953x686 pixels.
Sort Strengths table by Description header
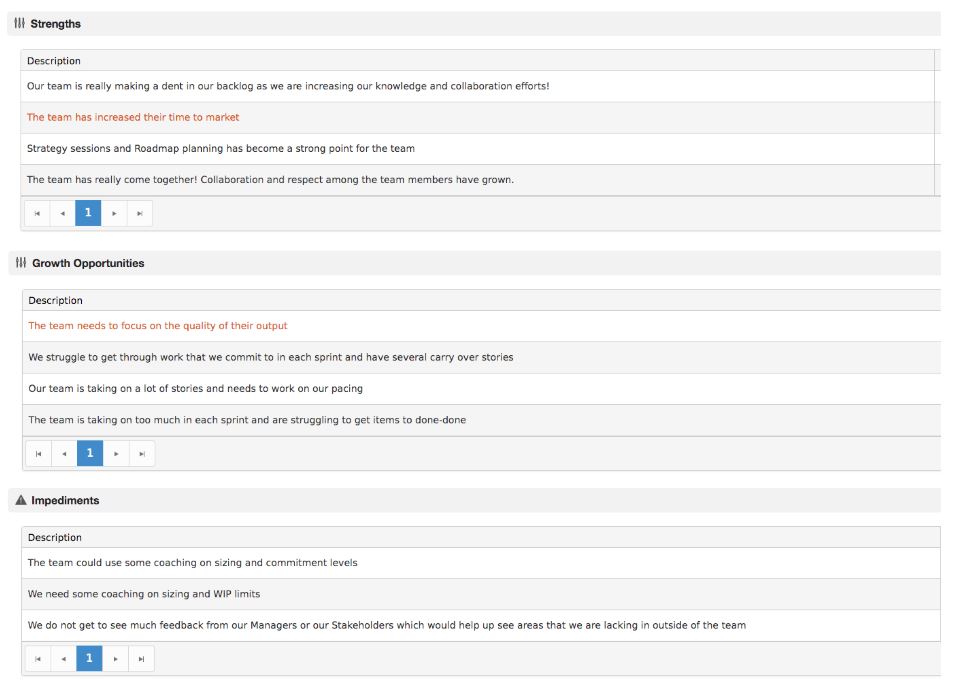53,61
